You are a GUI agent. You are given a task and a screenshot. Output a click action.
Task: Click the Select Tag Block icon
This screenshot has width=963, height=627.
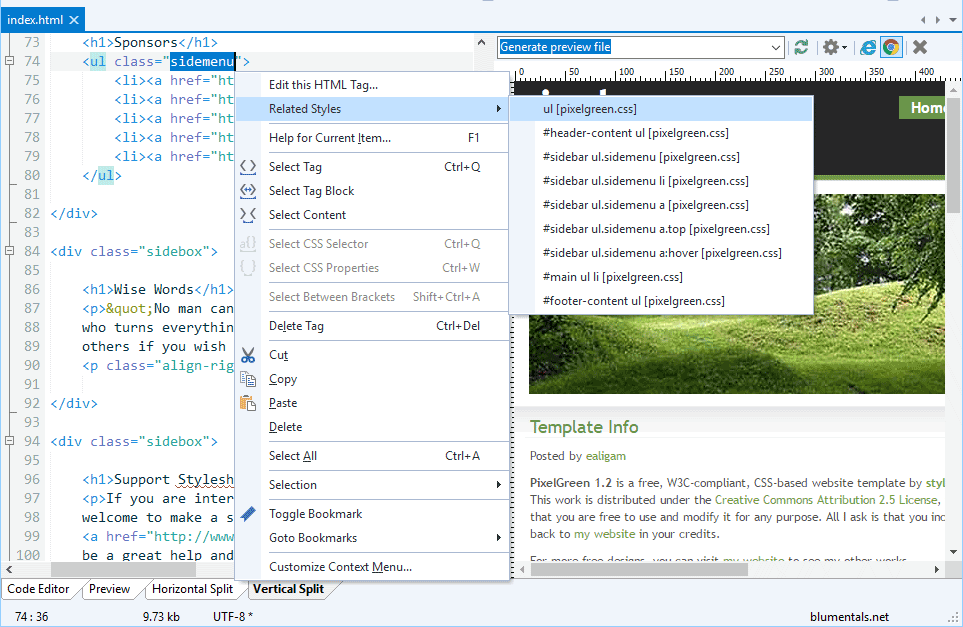(248, 191)
